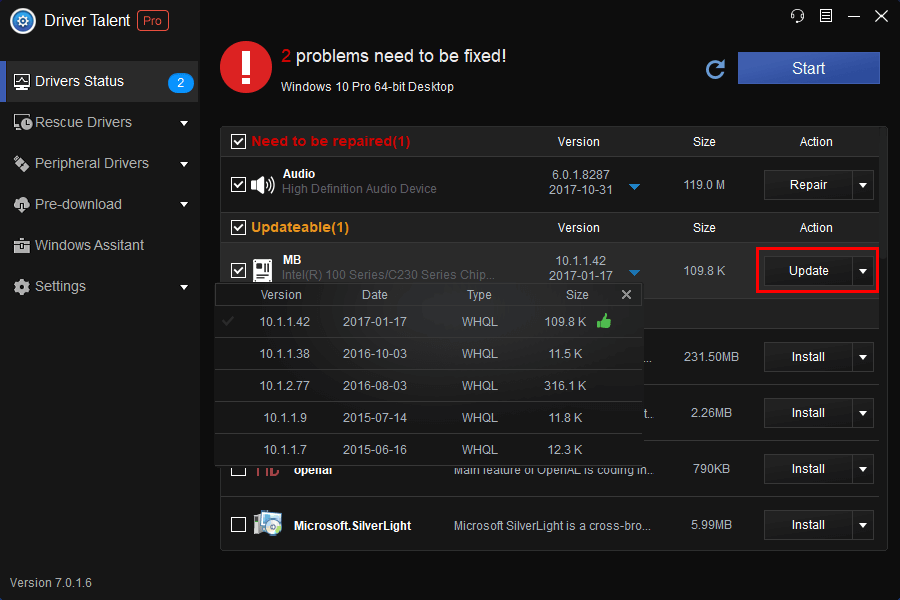
Task: Click the green thumbs-up recommended icon
Action: pyautogui.click(x=604, y=321)
